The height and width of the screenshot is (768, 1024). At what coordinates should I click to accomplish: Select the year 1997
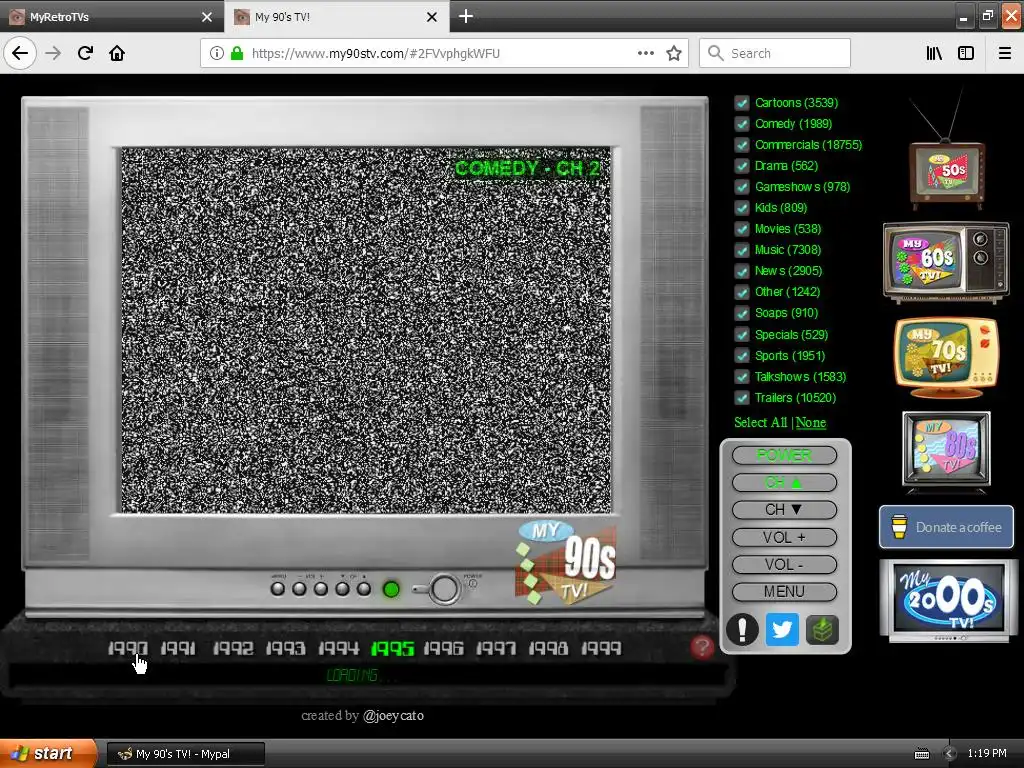tap(496, 648)
